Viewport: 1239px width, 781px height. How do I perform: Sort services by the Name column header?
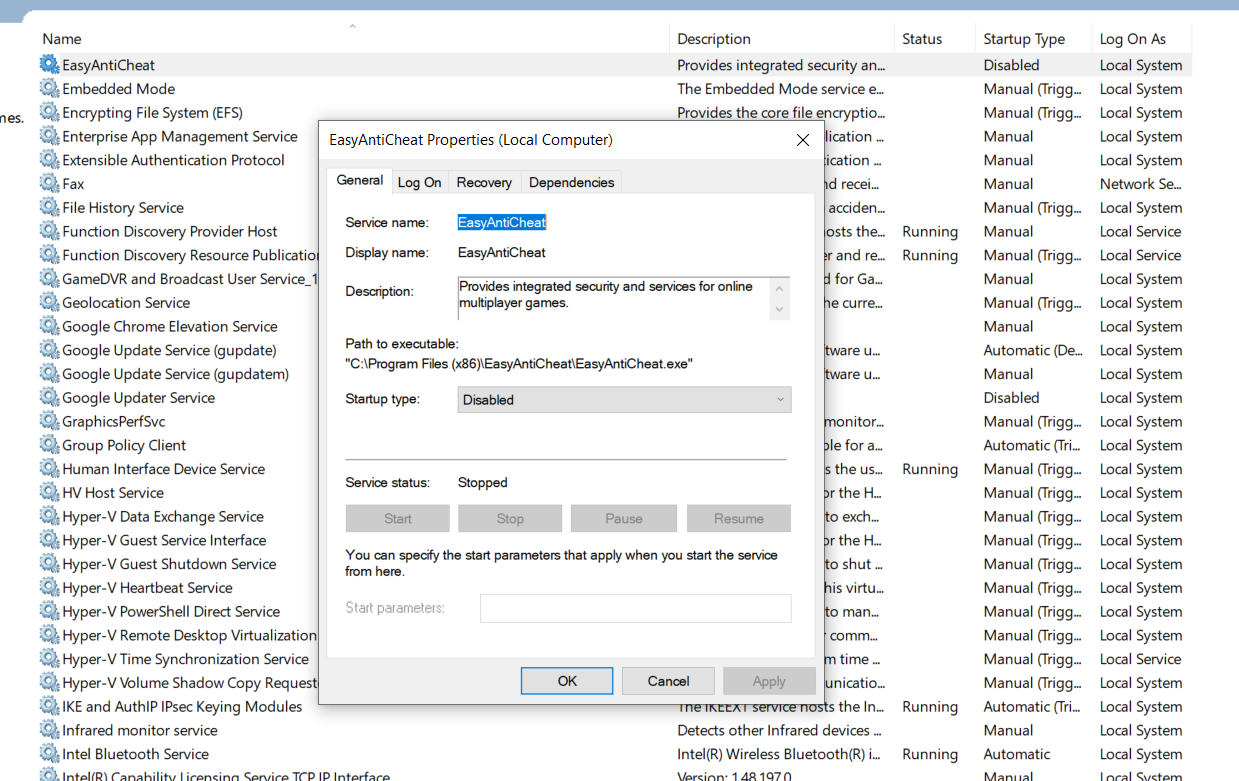62,39
